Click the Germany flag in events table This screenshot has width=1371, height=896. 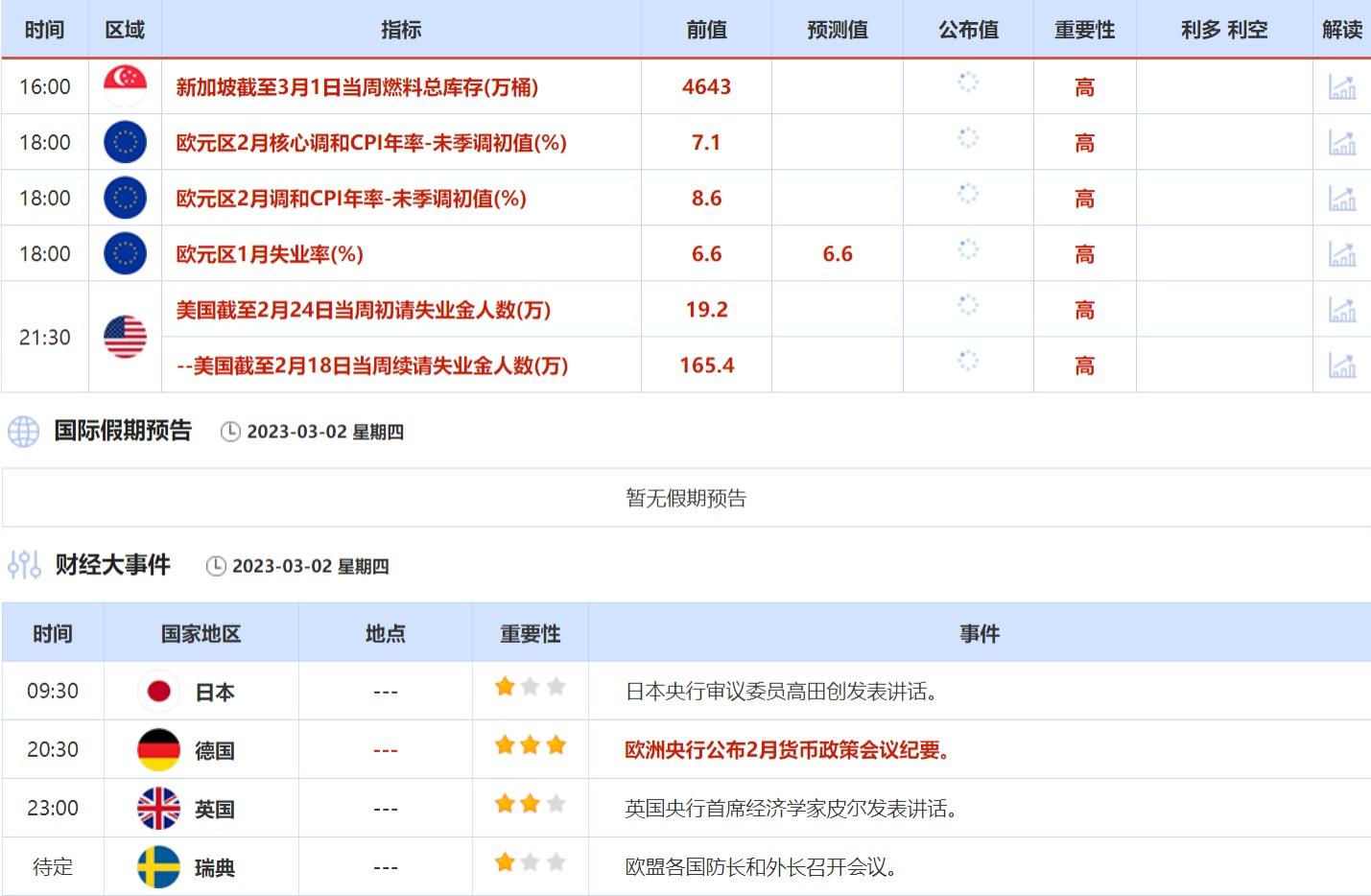click(158, 750)
